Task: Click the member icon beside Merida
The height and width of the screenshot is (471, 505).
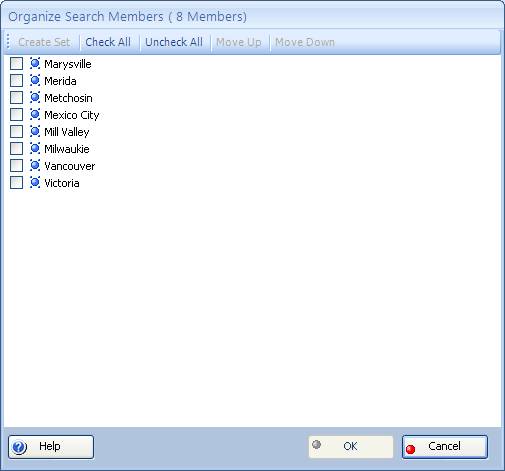Action: tap(35, 80)
